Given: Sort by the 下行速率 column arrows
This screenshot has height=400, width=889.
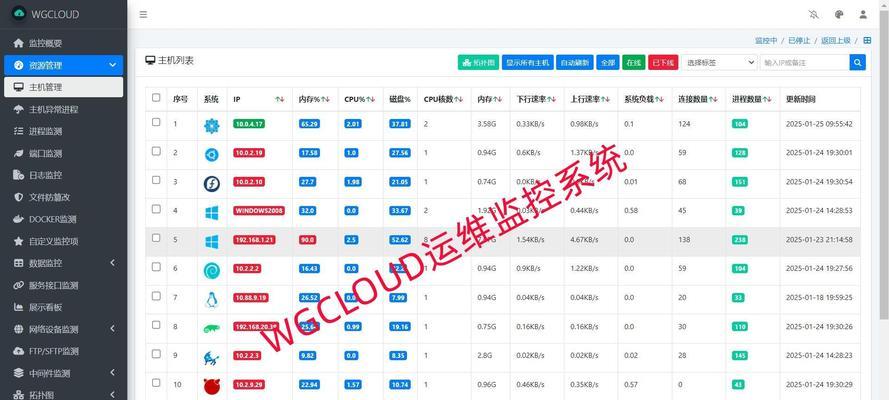Looking at the screenshot, I should [552, 99].
